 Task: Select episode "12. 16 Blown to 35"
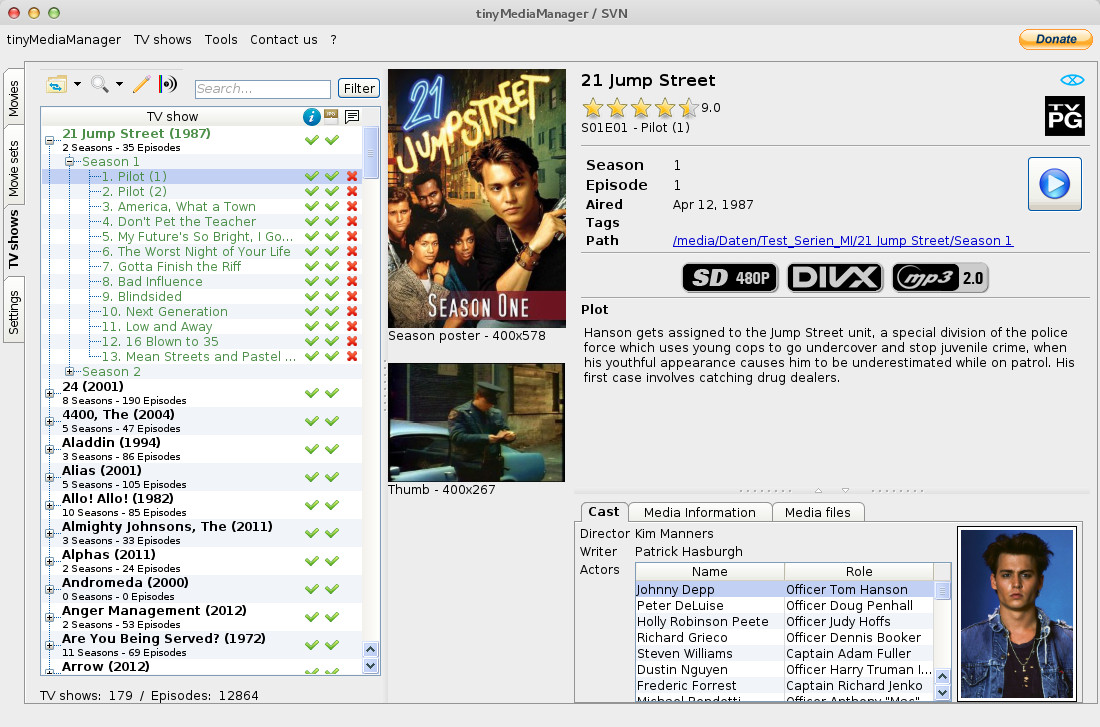160,341
